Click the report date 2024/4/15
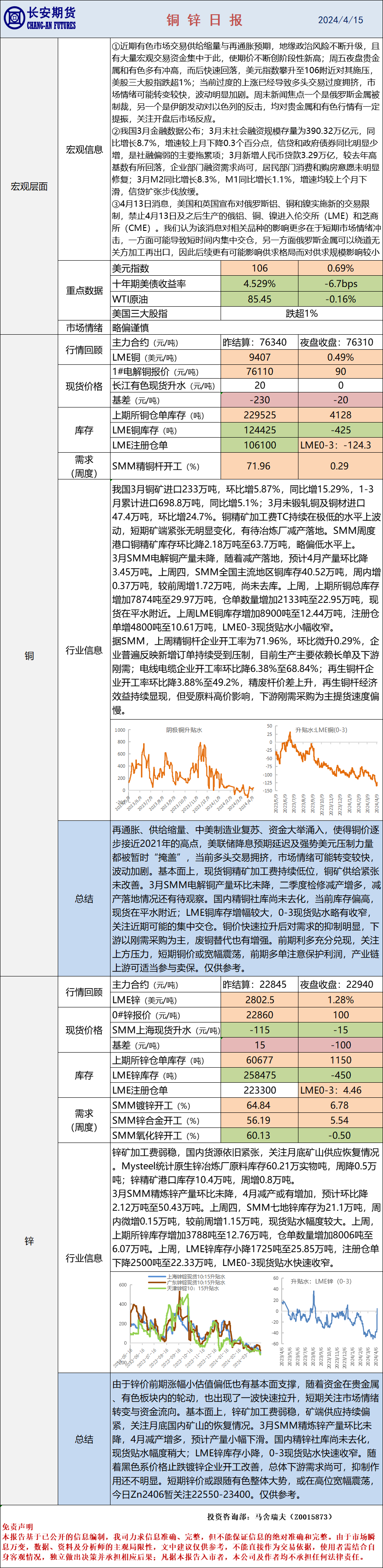383x1568 pixels. click(340, 20)
